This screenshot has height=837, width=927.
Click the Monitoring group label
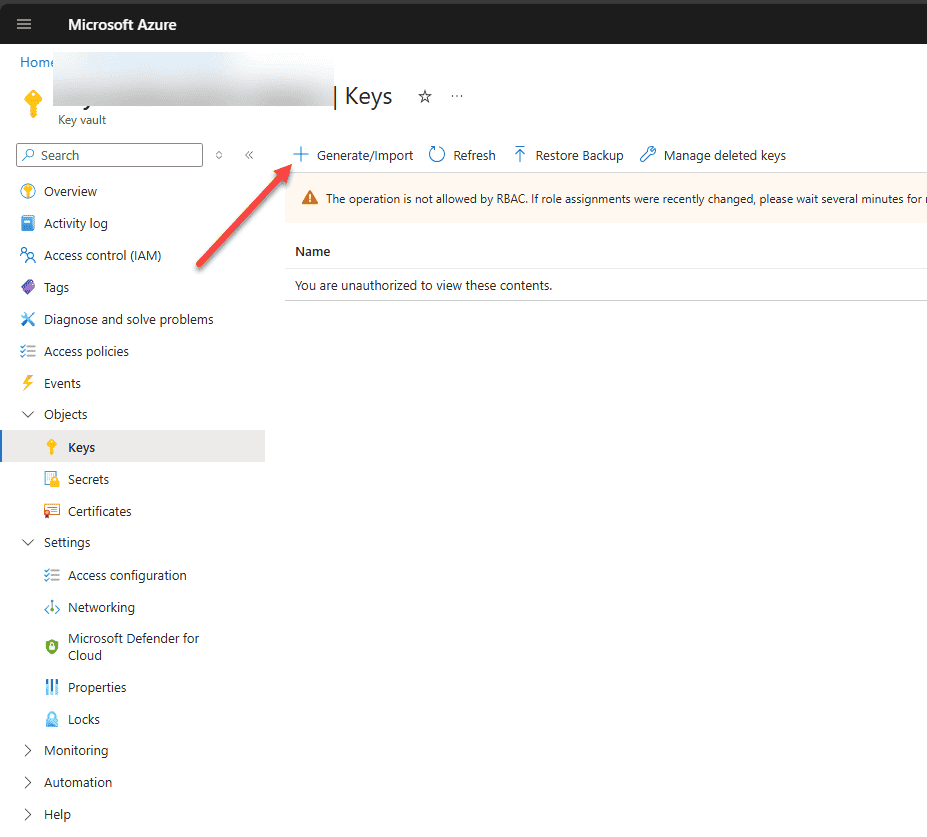[x=76, y=750]
